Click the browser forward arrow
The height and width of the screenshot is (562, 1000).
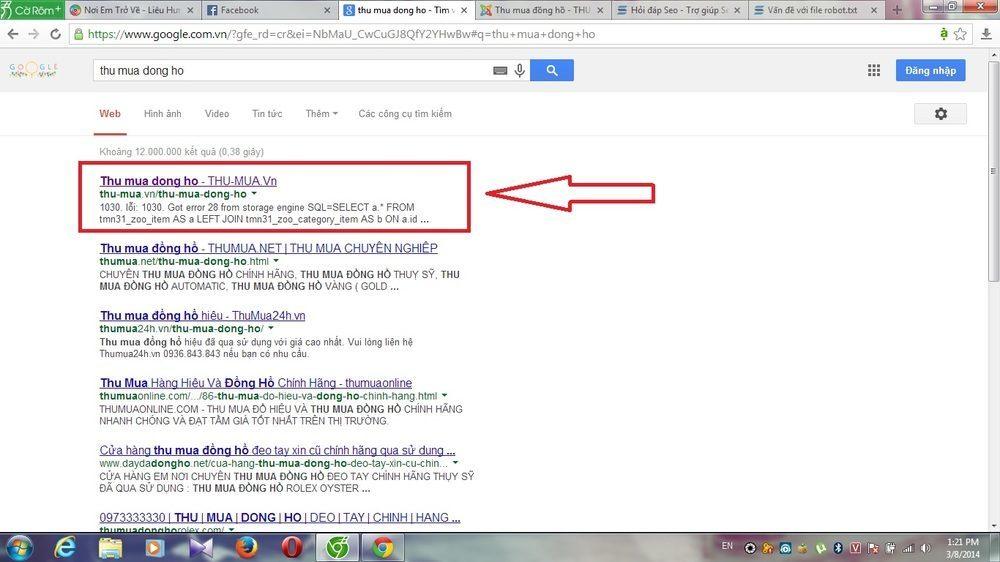(34, 34)
